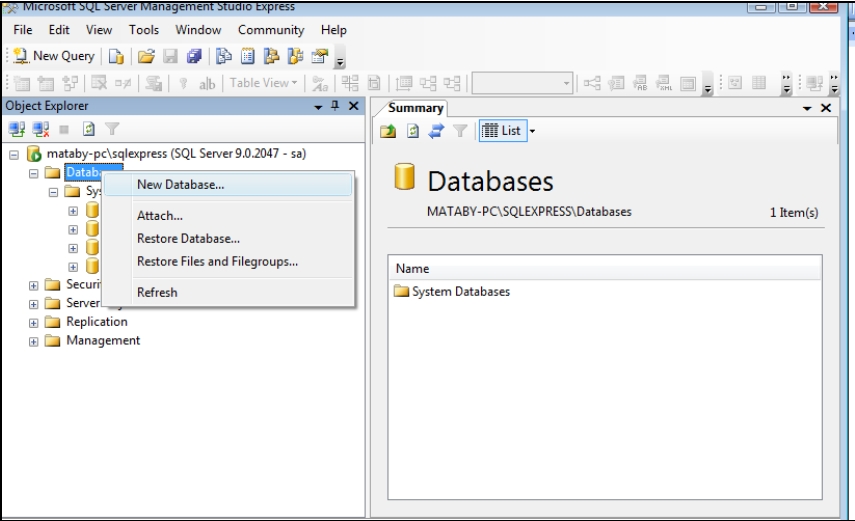Select the highlighted Databases tree folder

83,172
